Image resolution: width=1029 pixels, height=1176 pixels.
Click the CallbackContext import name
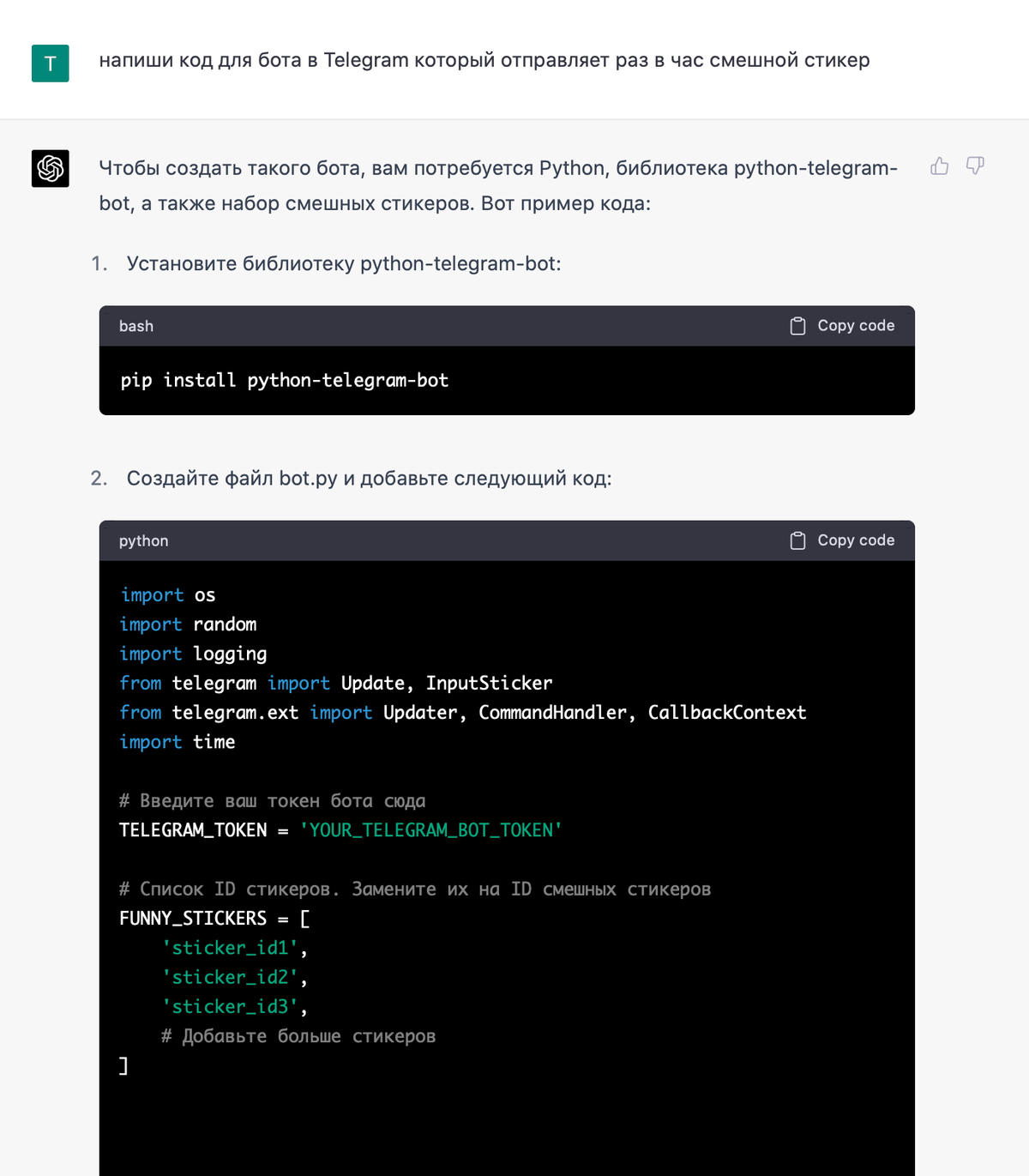[727, 713]
